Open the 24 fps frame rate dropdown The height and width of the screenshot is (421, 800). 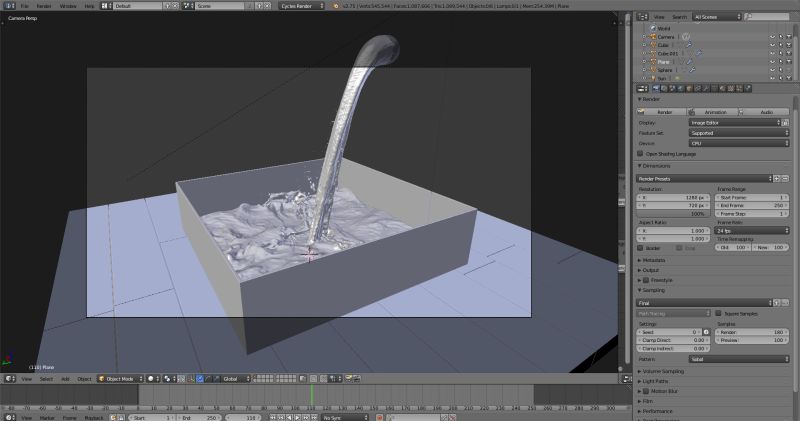tap(752, 231)
